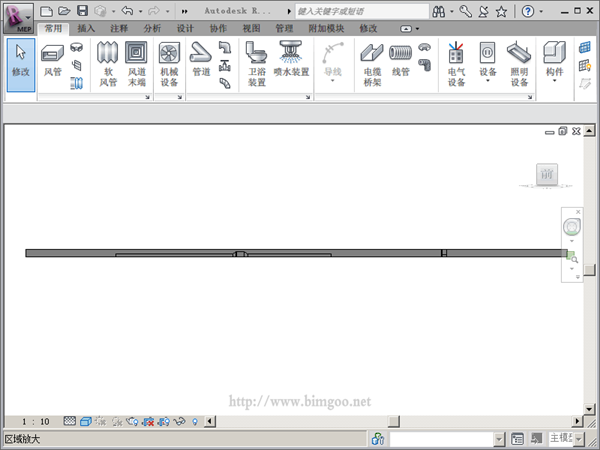600x450 pixels.
Task: Switch to the 管理 ribbon tab
Action: 284,28
